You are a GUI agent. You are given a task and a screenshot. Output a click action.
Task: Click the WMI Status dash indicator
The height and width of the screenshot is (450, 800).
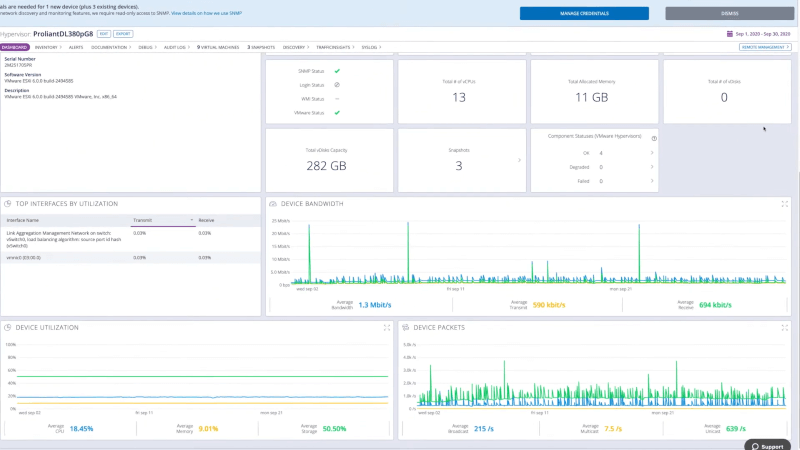click(x=337, y=99)
